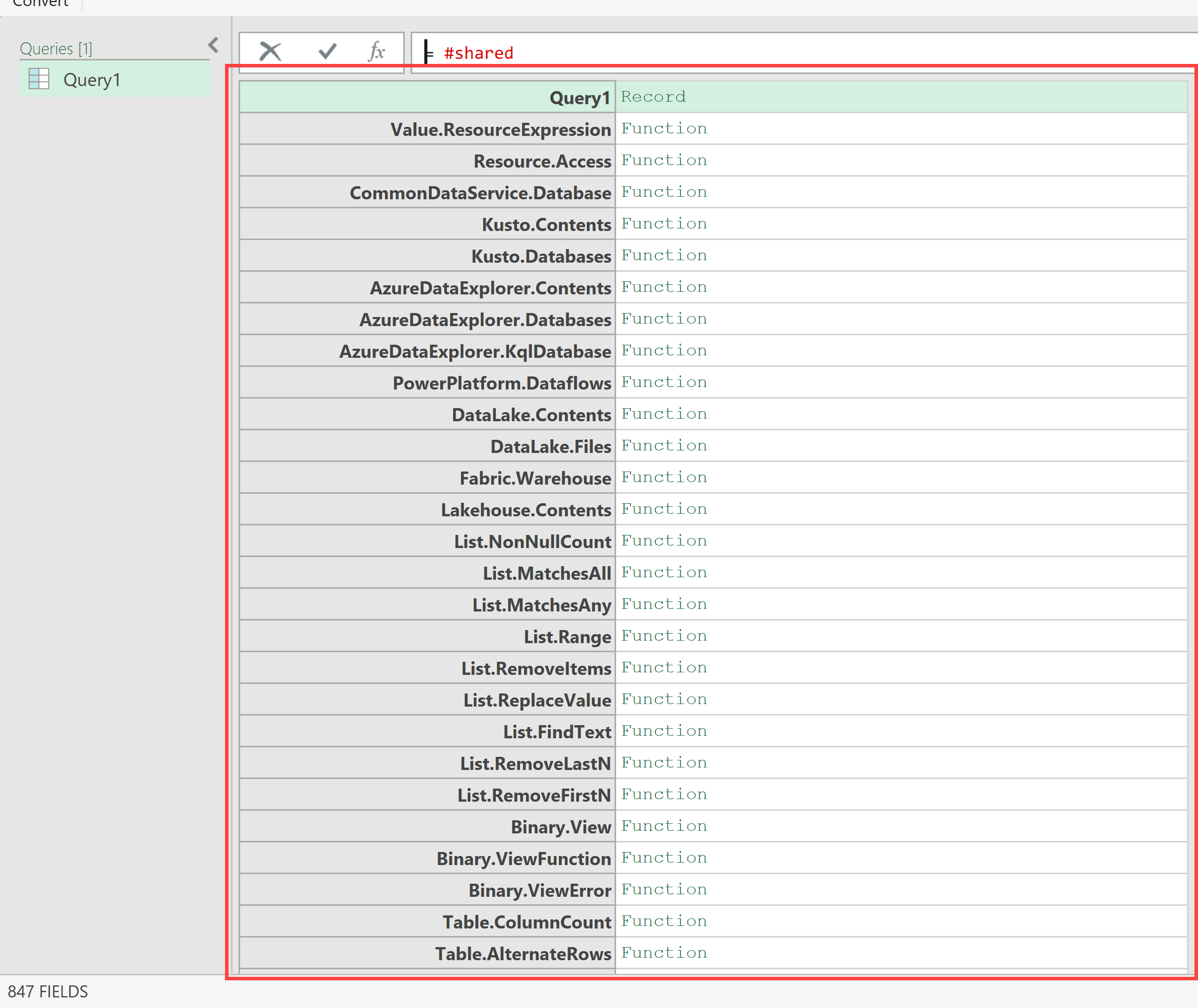The image size is (1198, 1008).
Task: Open the Function link for Table.ColumnCount
Action: point(664,921)
